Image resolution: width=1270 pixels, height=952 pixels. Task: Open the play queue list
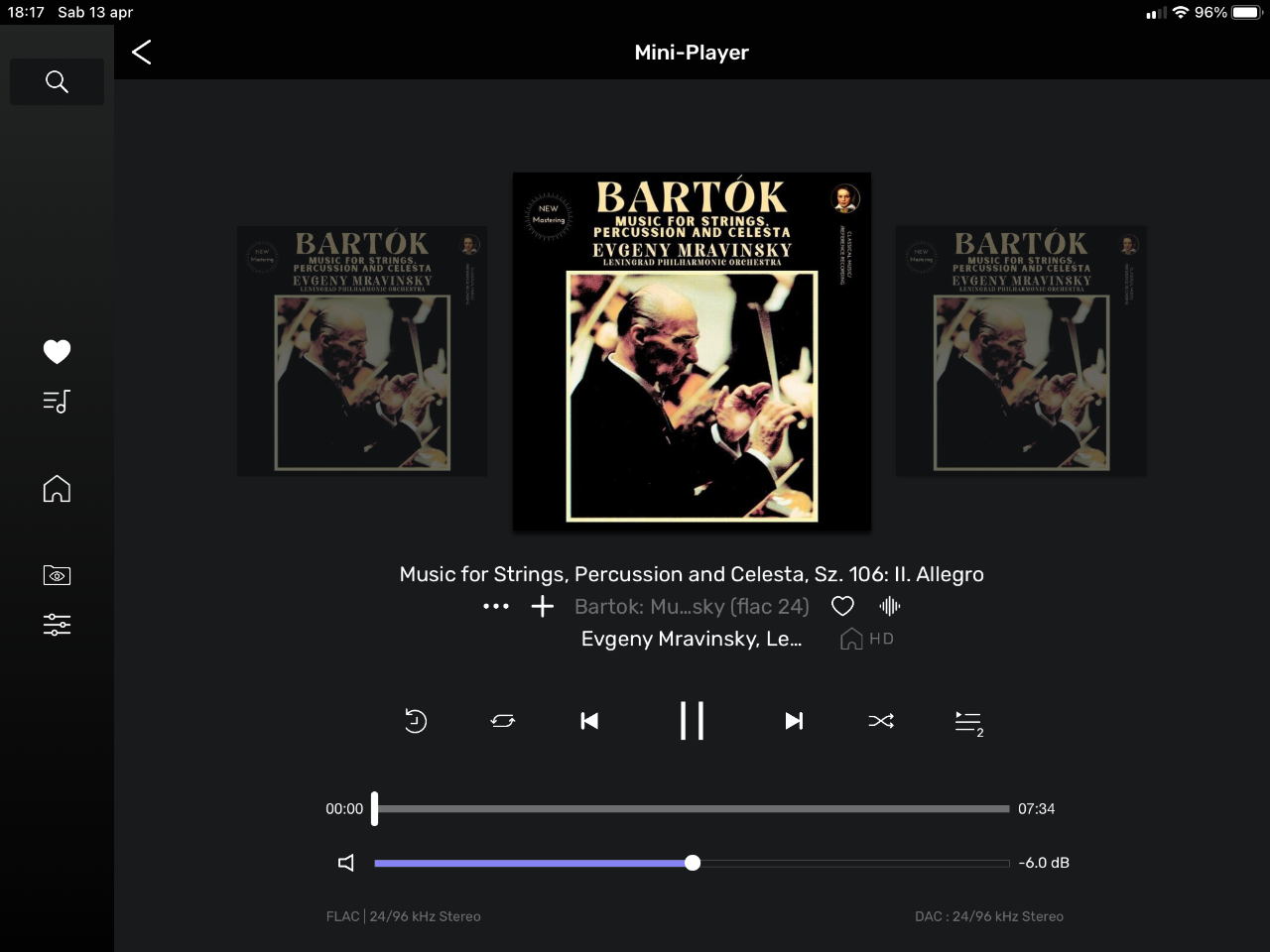point(968,723)
